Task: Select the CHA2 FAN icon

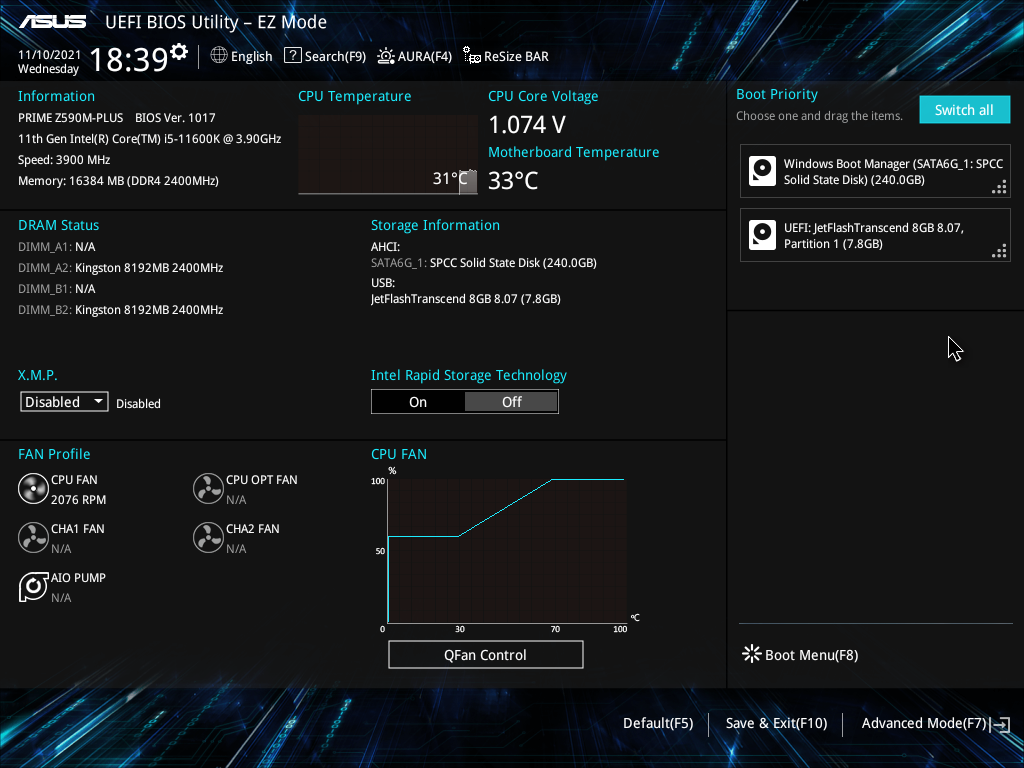Action: coord(208,537)
